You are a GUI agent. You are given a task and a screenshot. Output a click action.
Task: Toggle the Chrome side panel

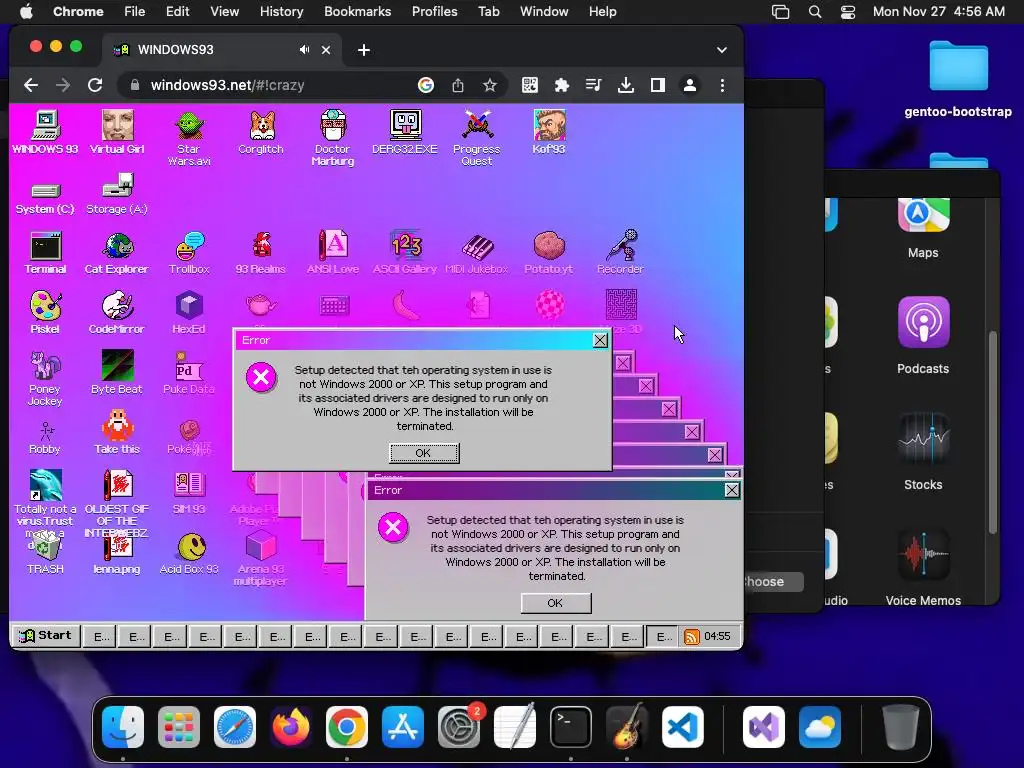tap(658, 85)
